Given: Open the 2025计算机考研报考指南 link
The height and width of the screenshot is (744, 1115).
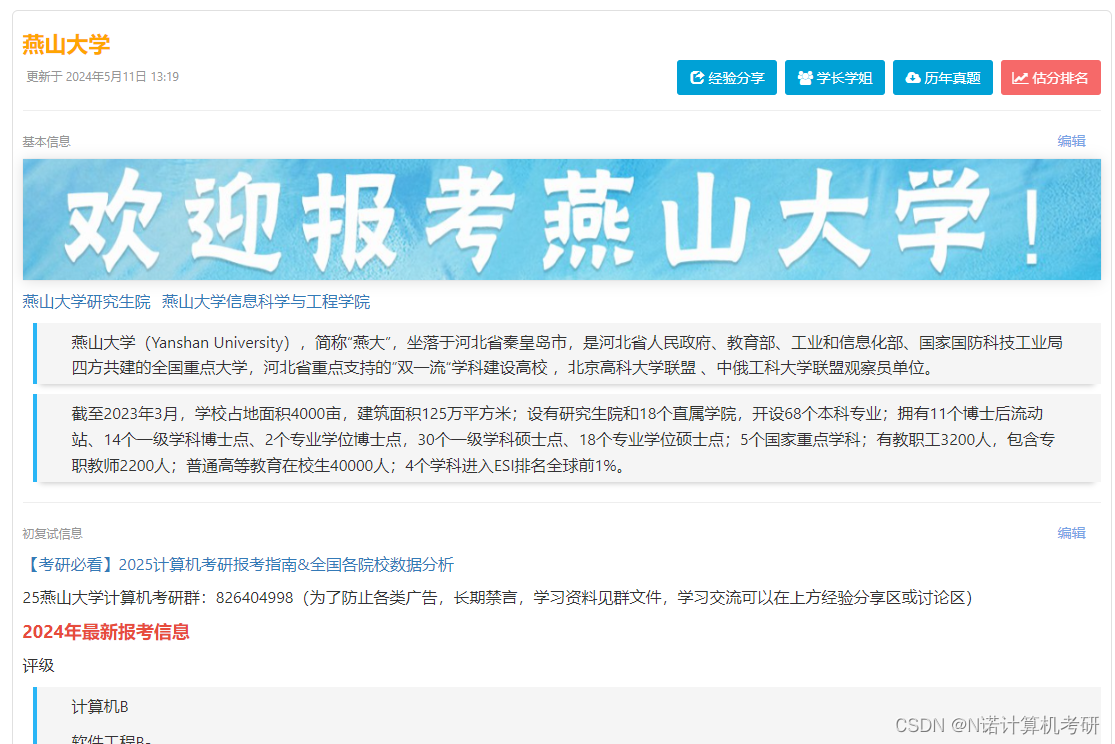Looking at the screenshot, I should point(238,565).
